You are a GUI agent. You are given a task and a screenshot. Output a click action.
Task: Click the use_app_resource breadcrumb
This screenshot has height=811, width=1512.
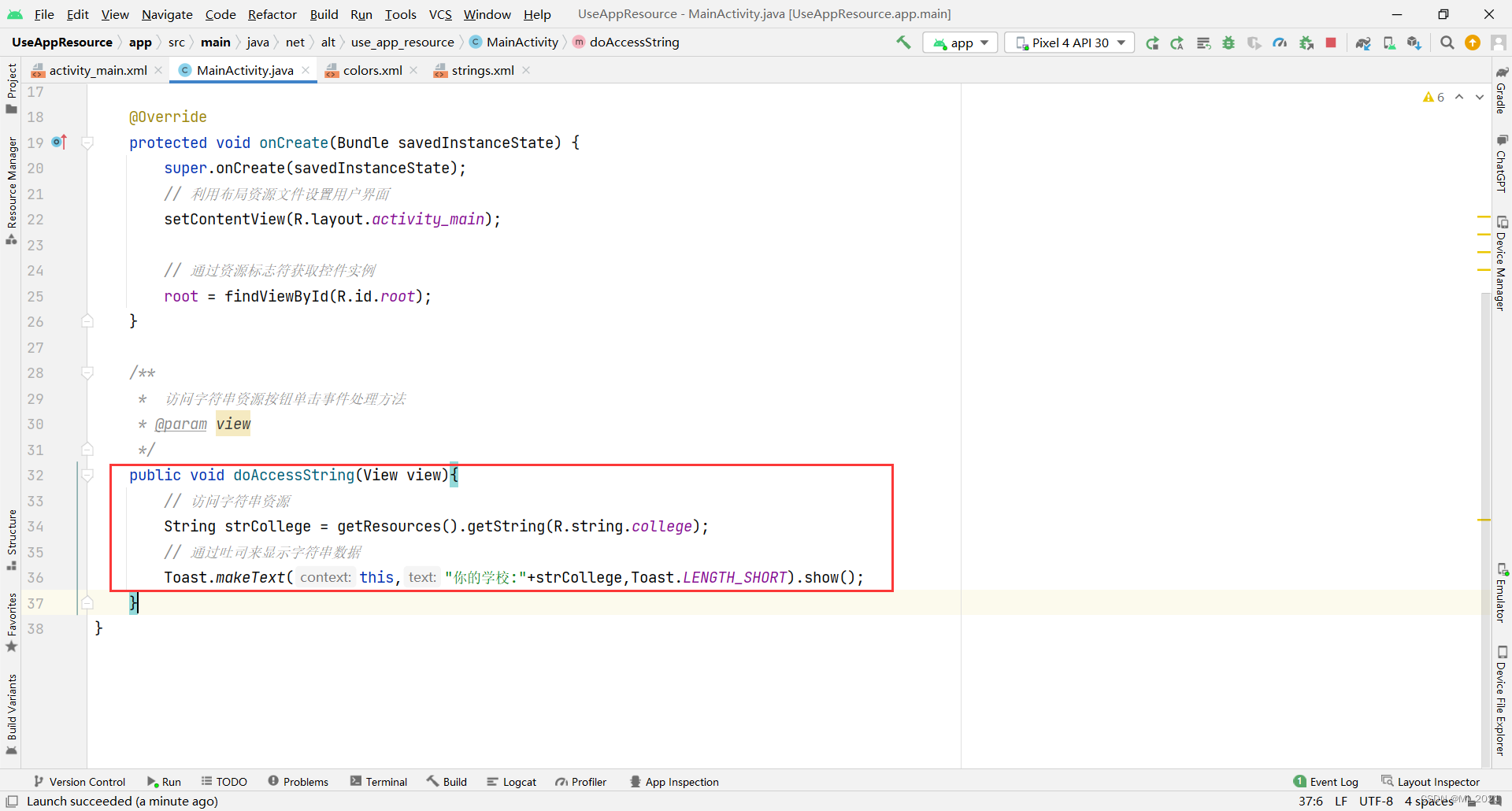[x=402, y=43]
